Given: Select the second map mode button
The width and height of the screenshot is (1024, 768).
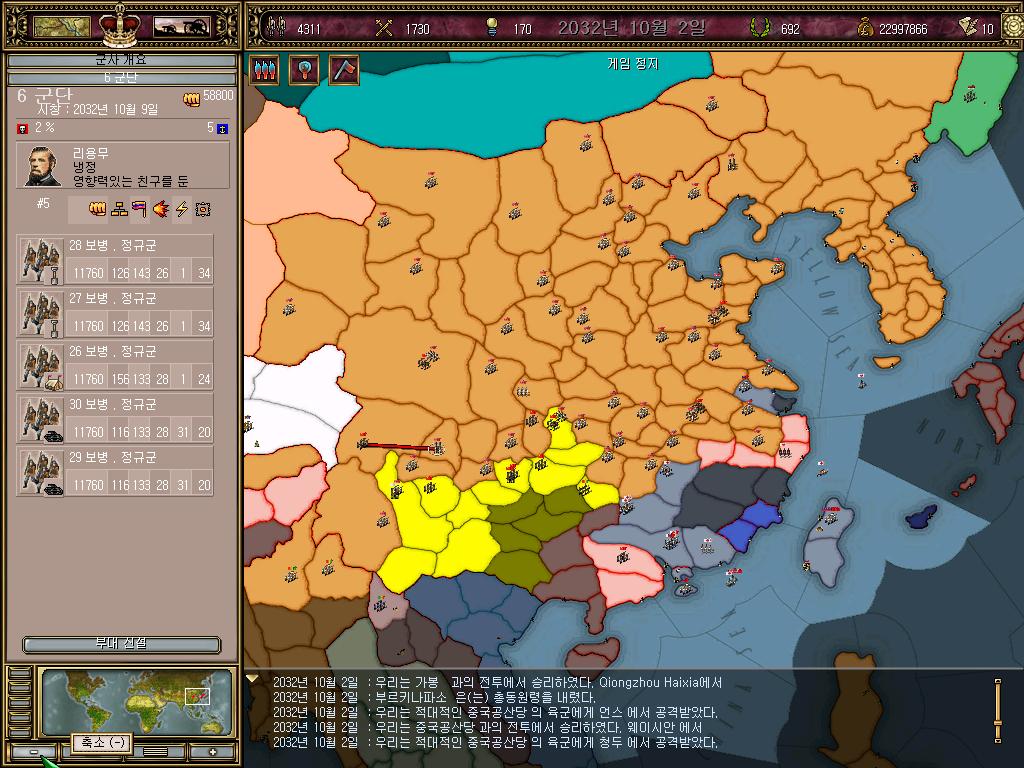Looking at the screenshot, I should pyautogui.click(x=20, y=688).
